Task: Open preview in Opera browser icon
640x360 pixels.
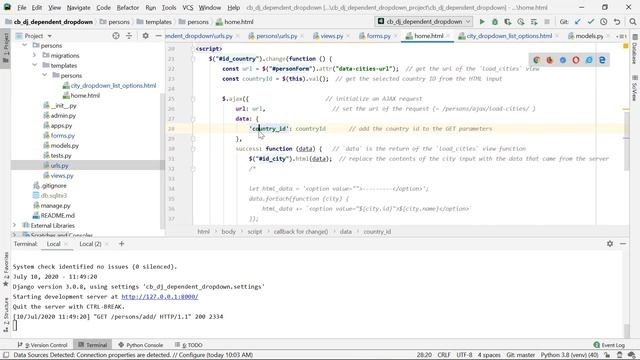Action: 576,60
